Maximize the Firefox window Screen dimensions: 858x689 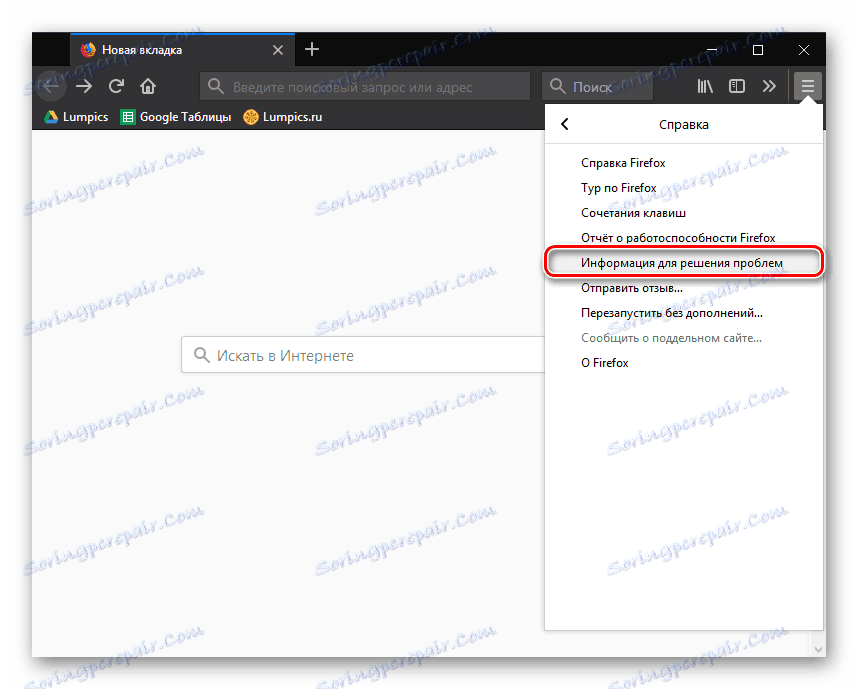tap(758, 50)
